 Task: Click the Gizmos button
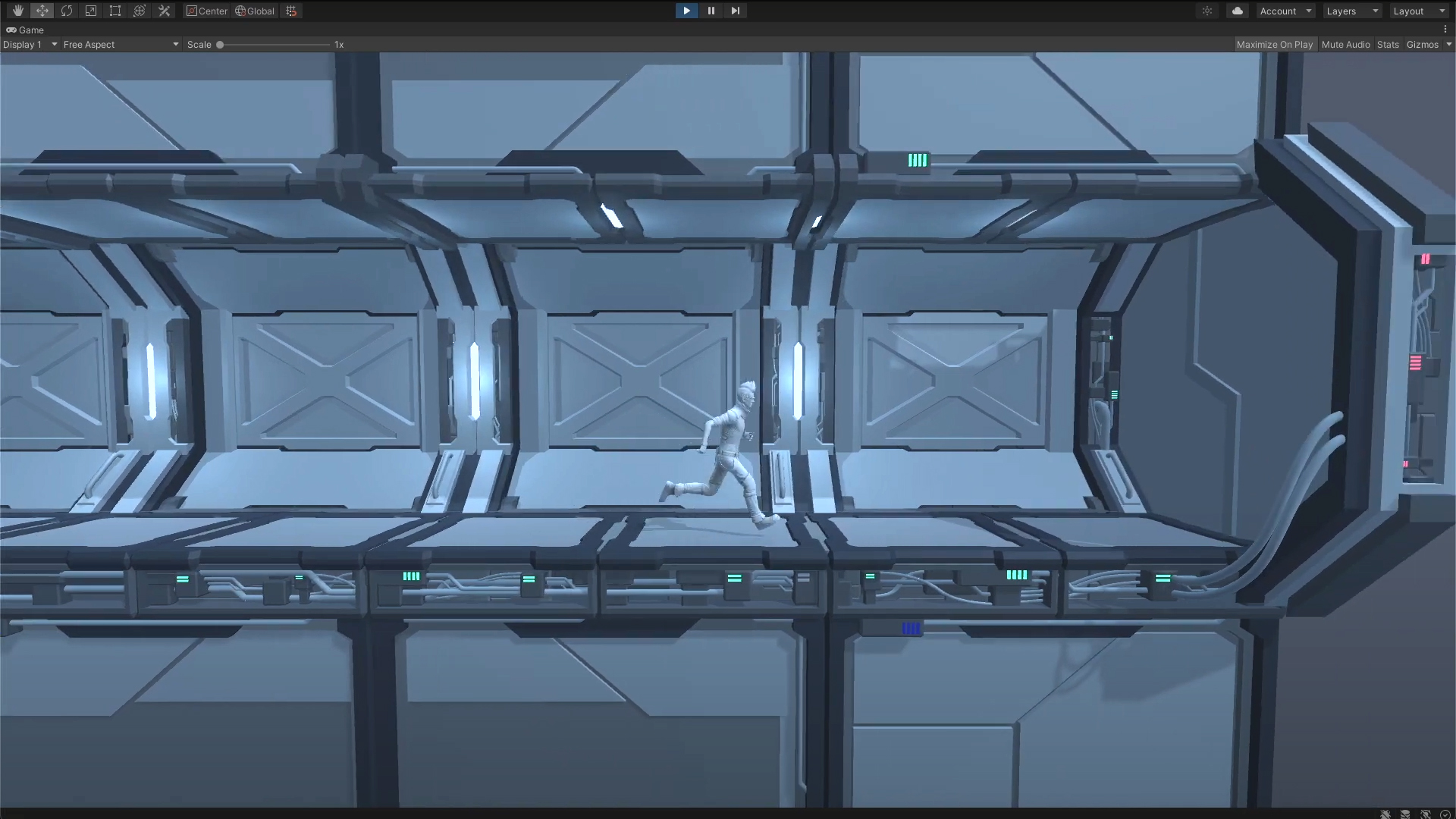coord(1422,45)
